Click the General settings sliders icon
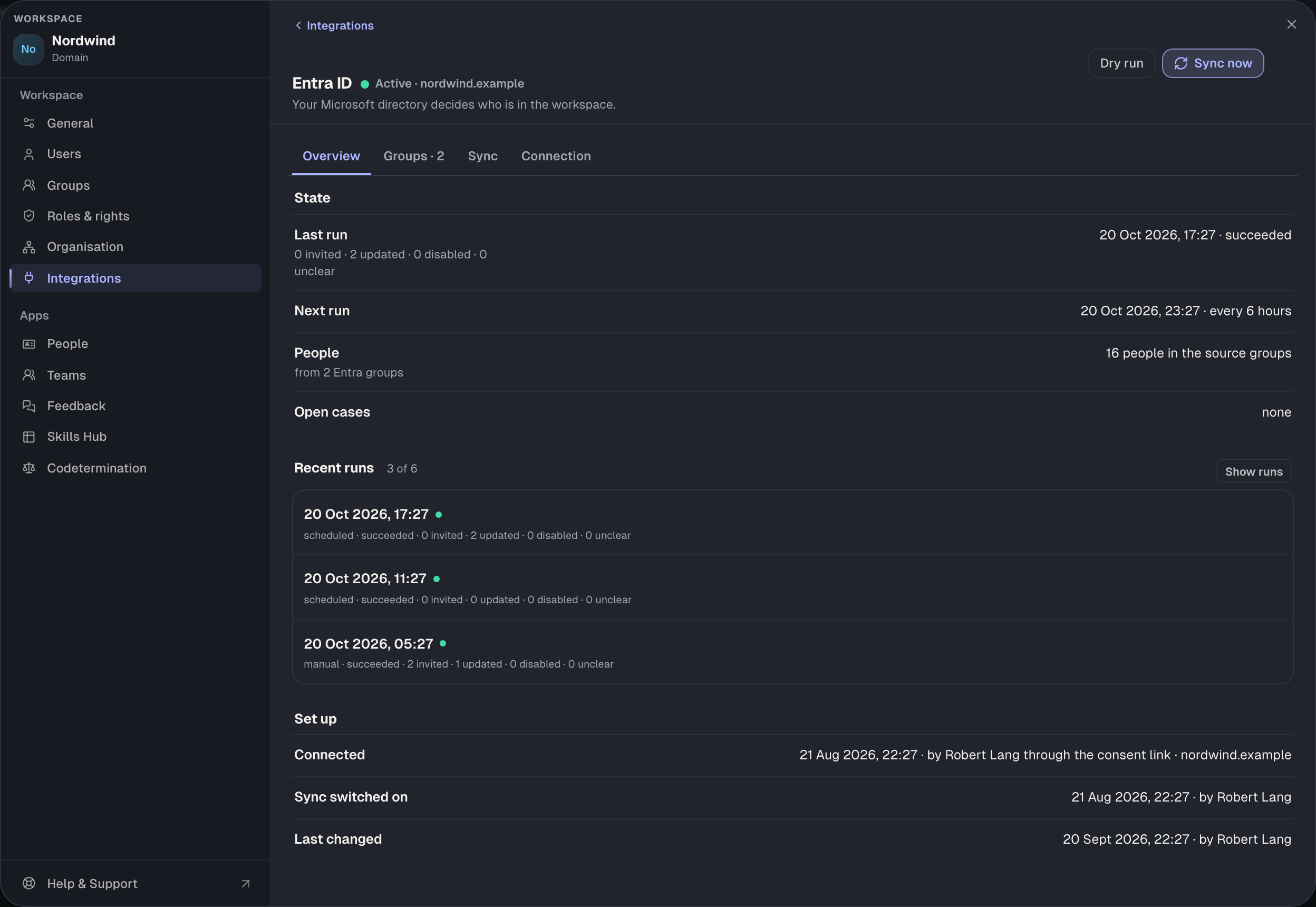 click(x=29, y=123)
